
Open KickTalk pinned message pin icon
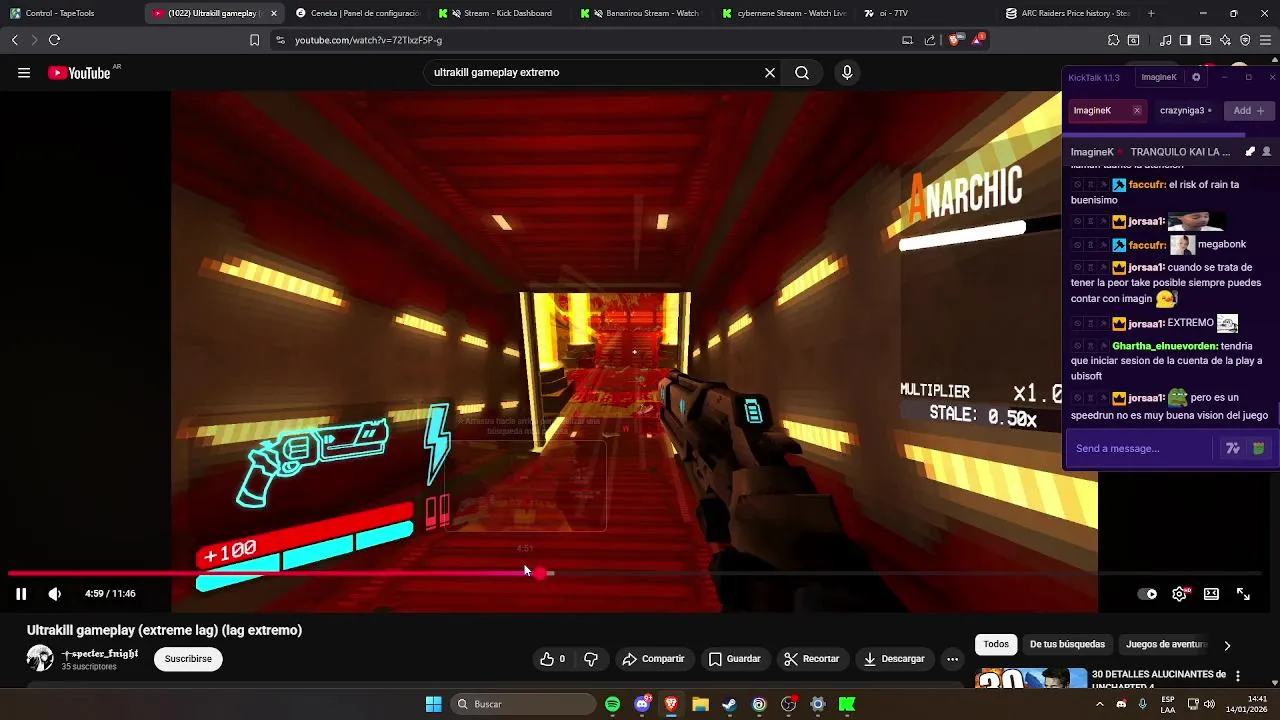[x=1250, y=152]
